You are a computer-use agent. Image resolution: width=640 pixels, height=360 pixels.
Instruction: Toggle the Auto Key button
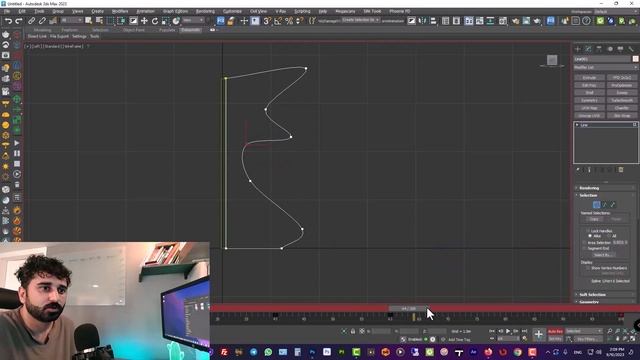555,331
